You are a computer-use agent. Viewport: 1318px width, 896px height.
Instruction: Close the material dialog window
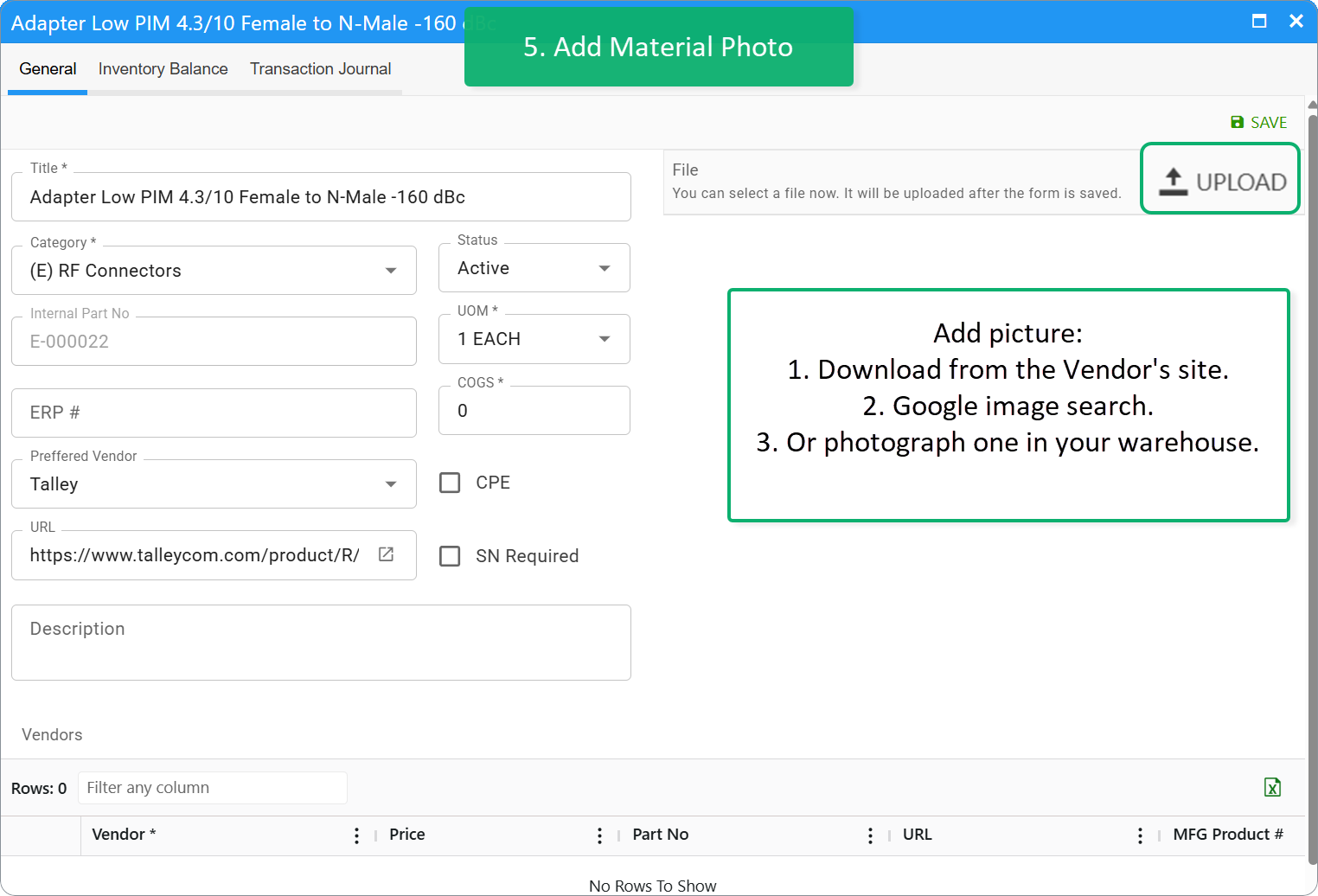tap(1296, 21)
